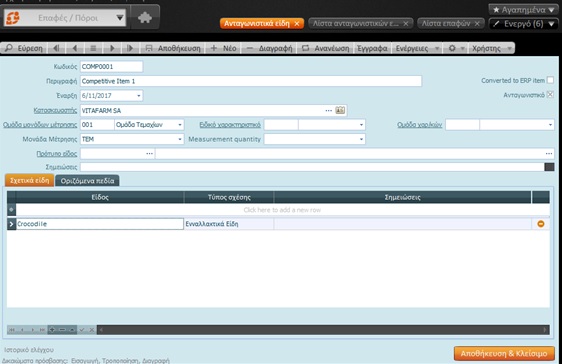
Task: Go to previous record in top toolbar
Action: point(75,48)
